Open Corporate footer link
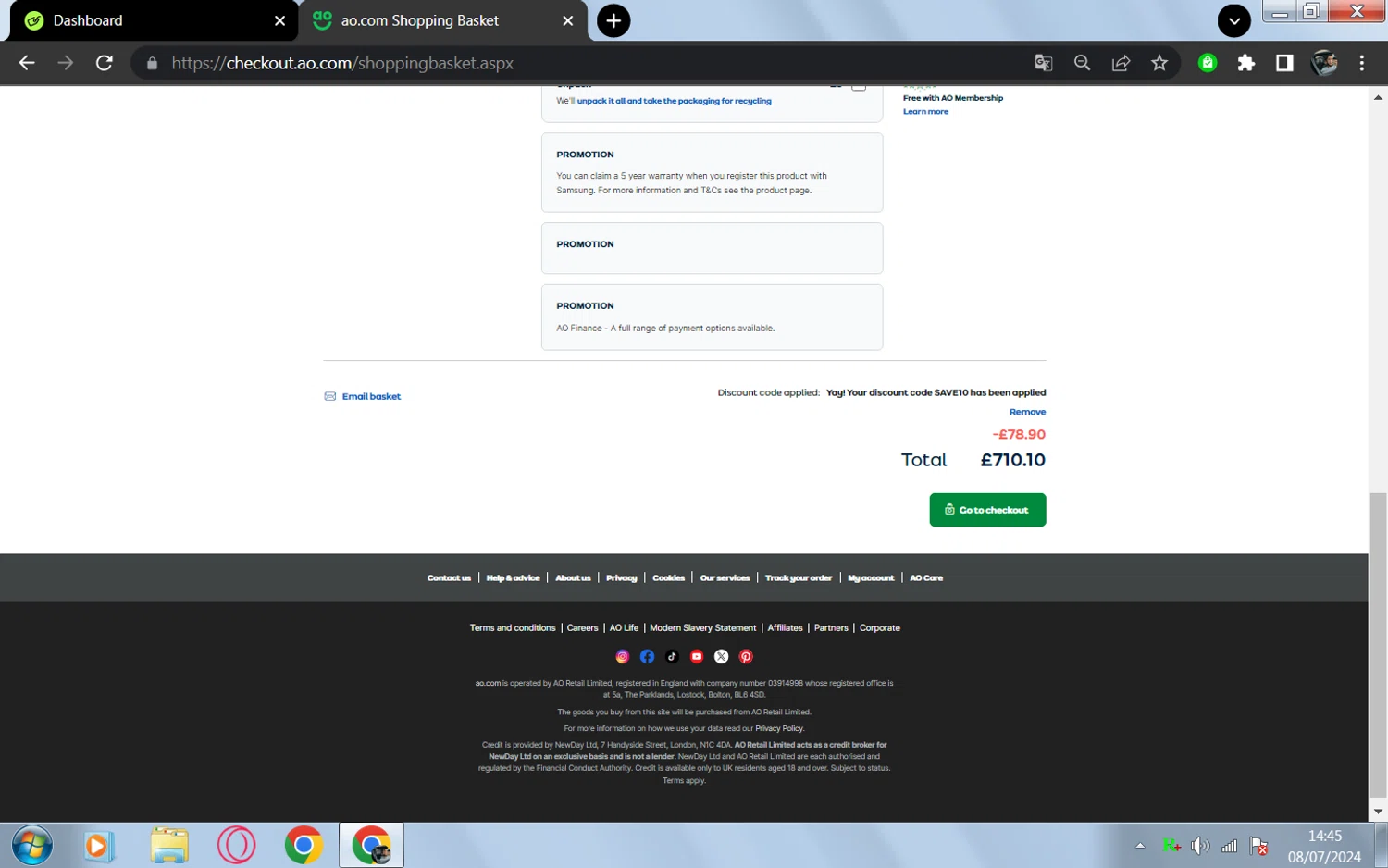This screenshot has height=868, width=1388. [x=879, y=628]
